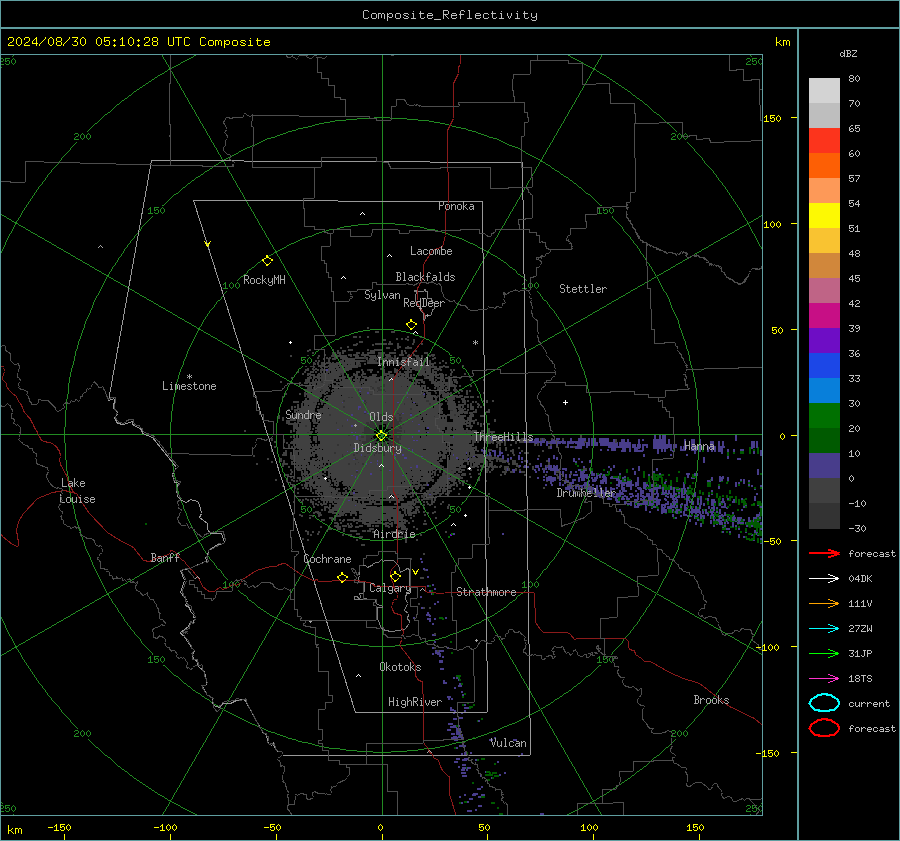The width and height of the screenshot is (900, 841).
Task: Click the Cochrane city label
Action: tap(327, 559)
